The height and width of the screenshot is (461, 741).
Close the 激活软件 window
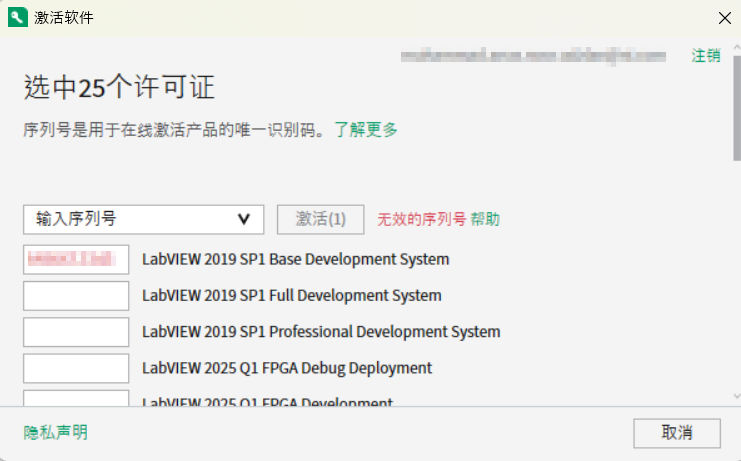coord(724,17)
